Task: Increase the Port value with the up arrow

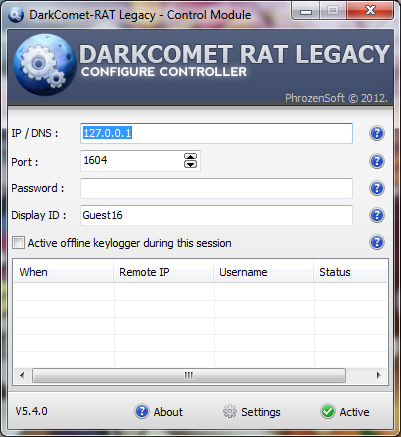Action: (x=190, y=157)
